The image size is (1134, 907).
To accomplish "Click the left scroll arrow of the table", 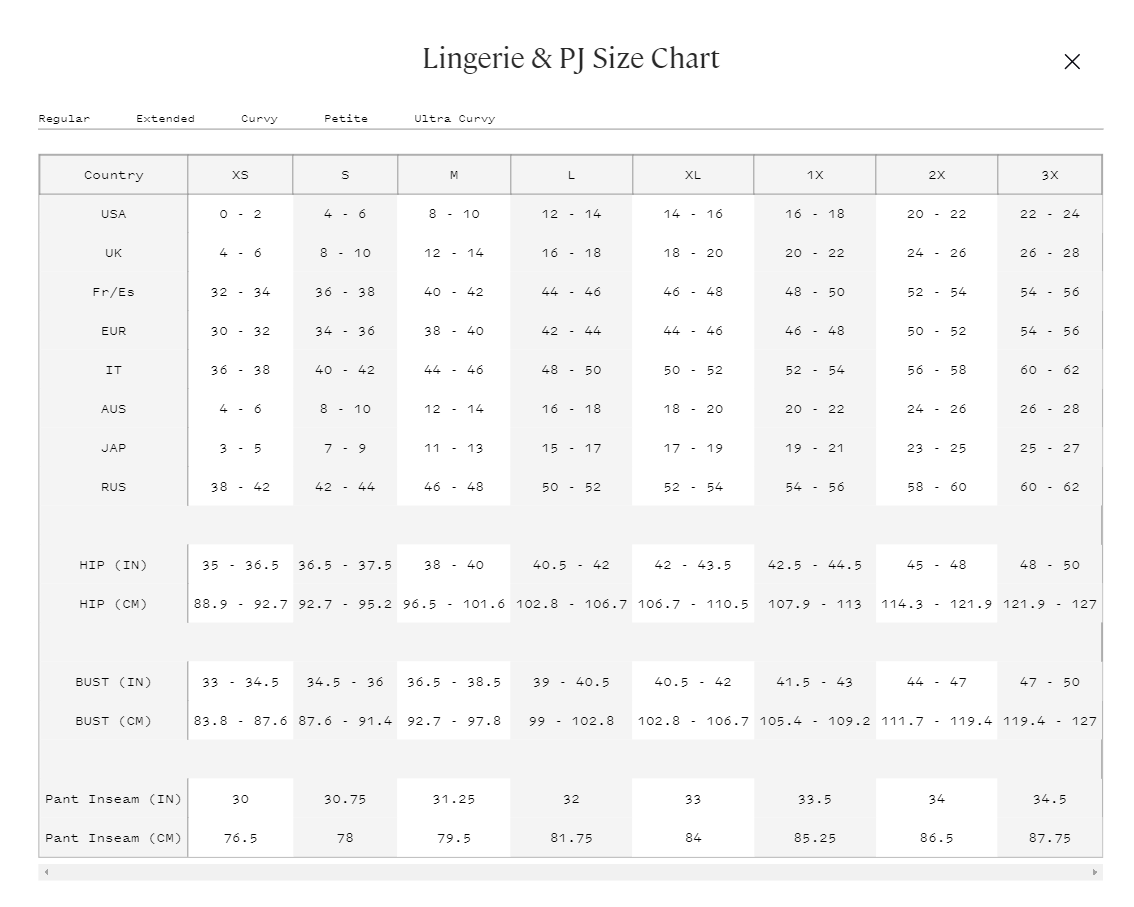I will [x=46, y=872].
